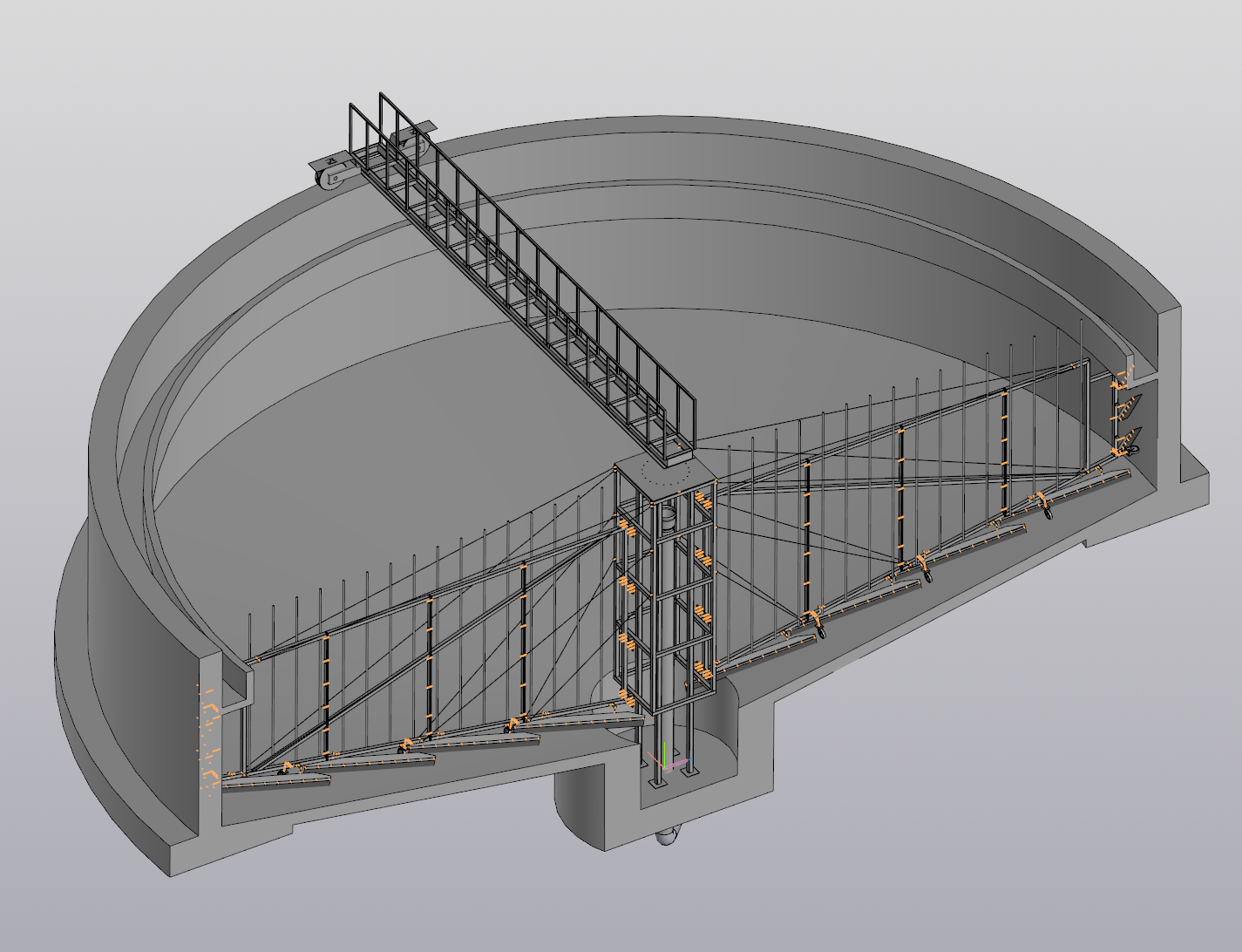The image size is (1242, 952).
Task: Select the sphere under the central sump
Action: (x=666, y=837)
